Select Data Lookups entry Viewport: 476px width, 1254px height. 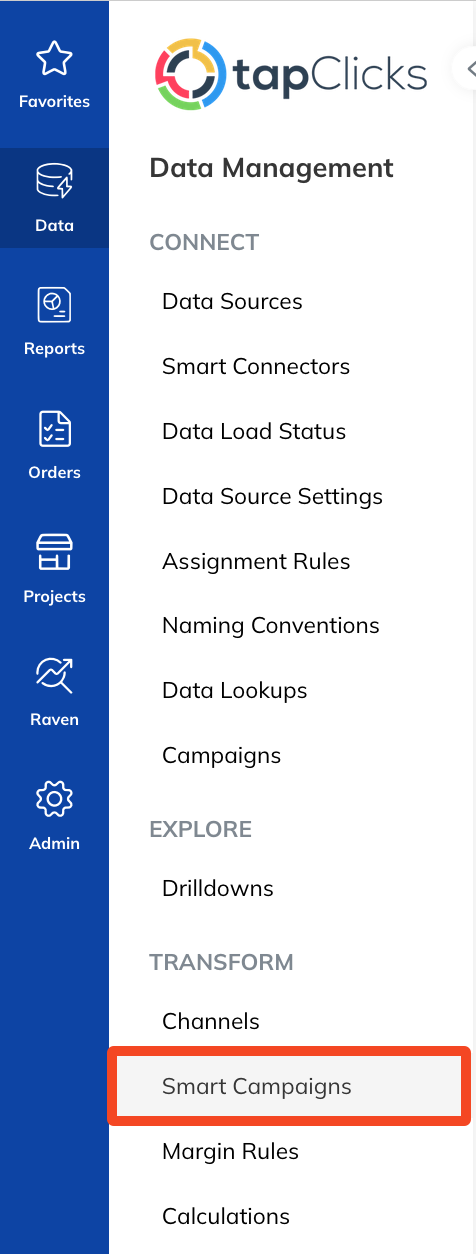[x=235, y=690]
